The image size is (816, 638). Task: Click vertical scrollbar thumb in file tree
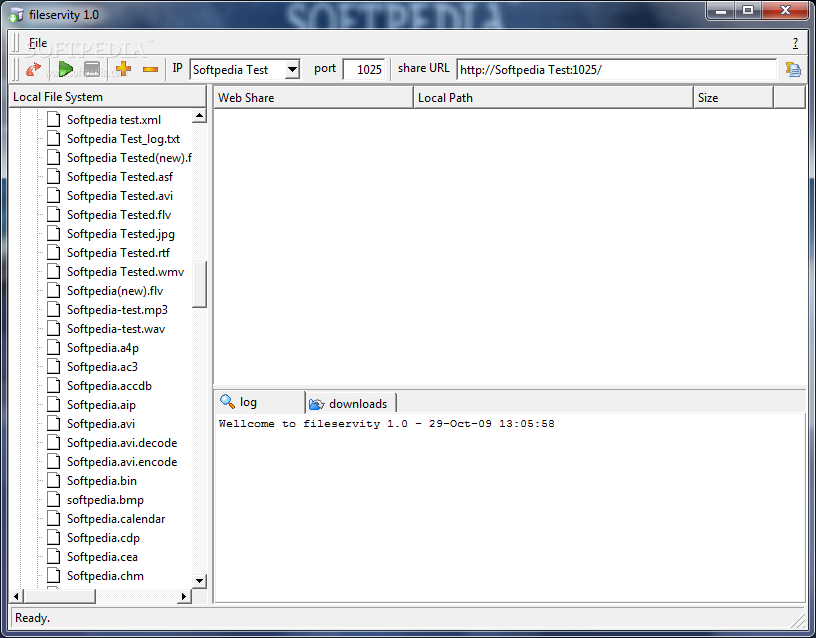(x=199, y=284)
